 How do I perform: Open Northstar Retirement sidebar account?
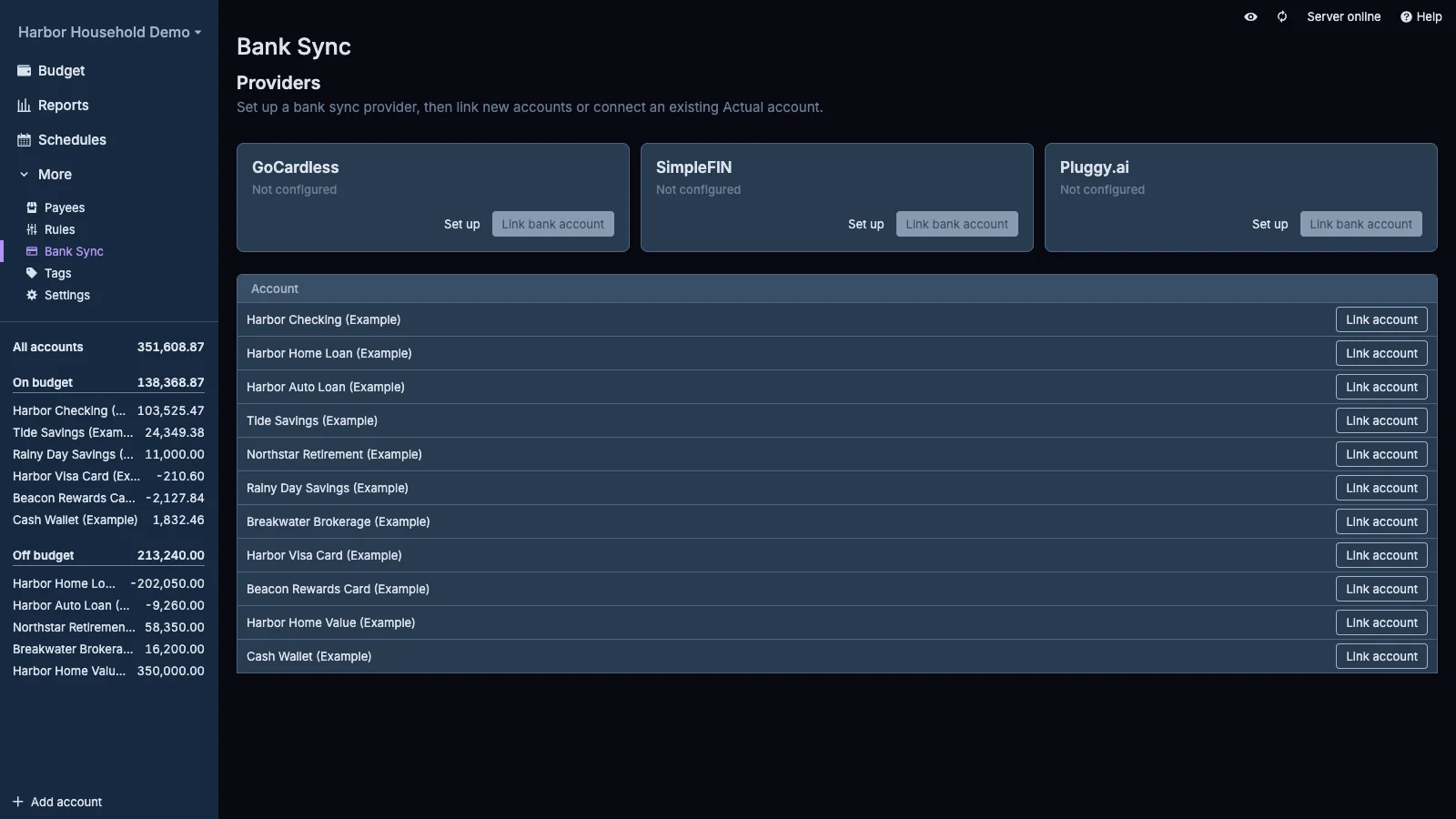coord(108,627)
